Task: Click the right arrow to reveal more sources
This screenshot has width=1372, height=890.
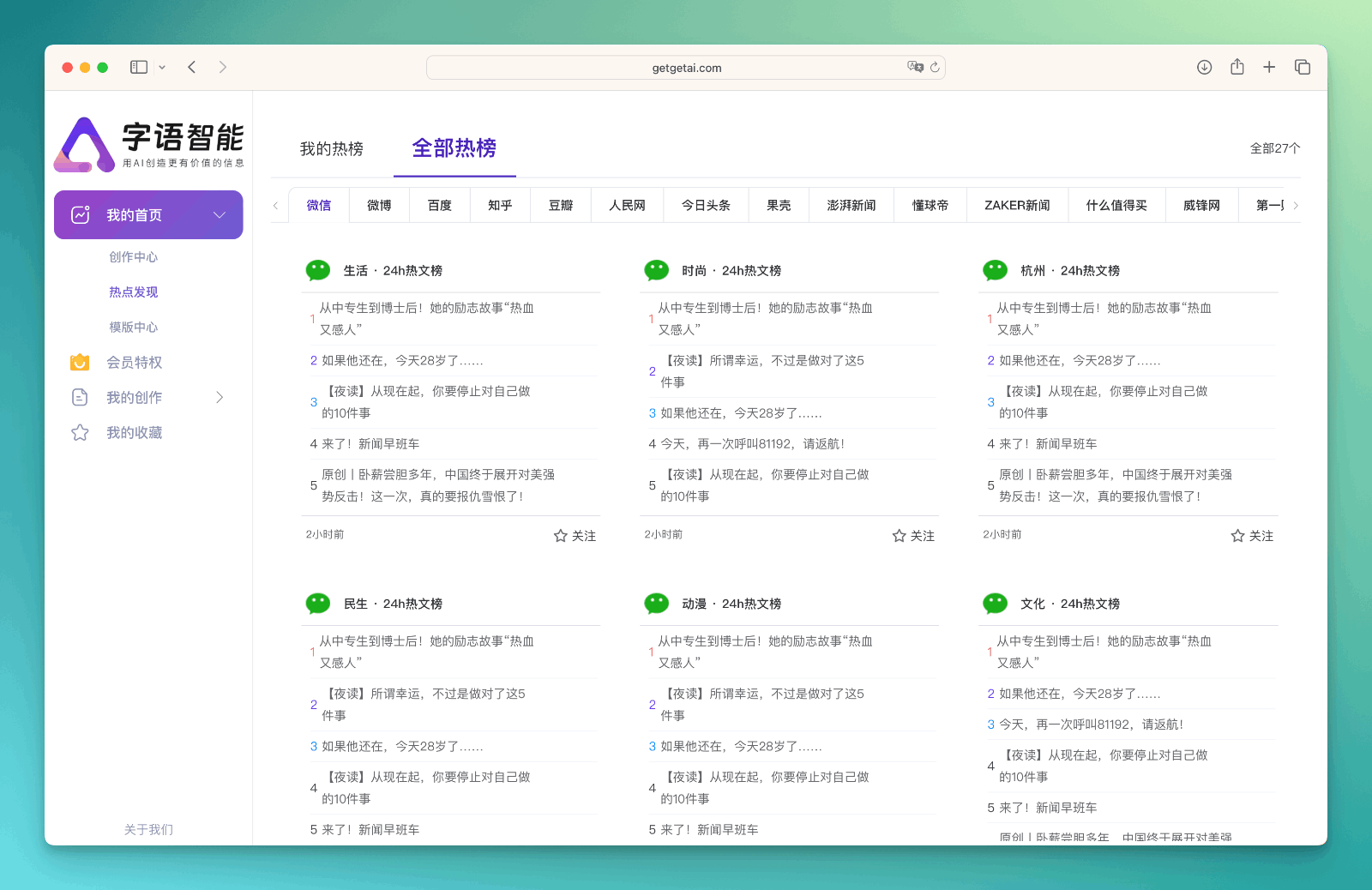Action: coord(1297,205)
